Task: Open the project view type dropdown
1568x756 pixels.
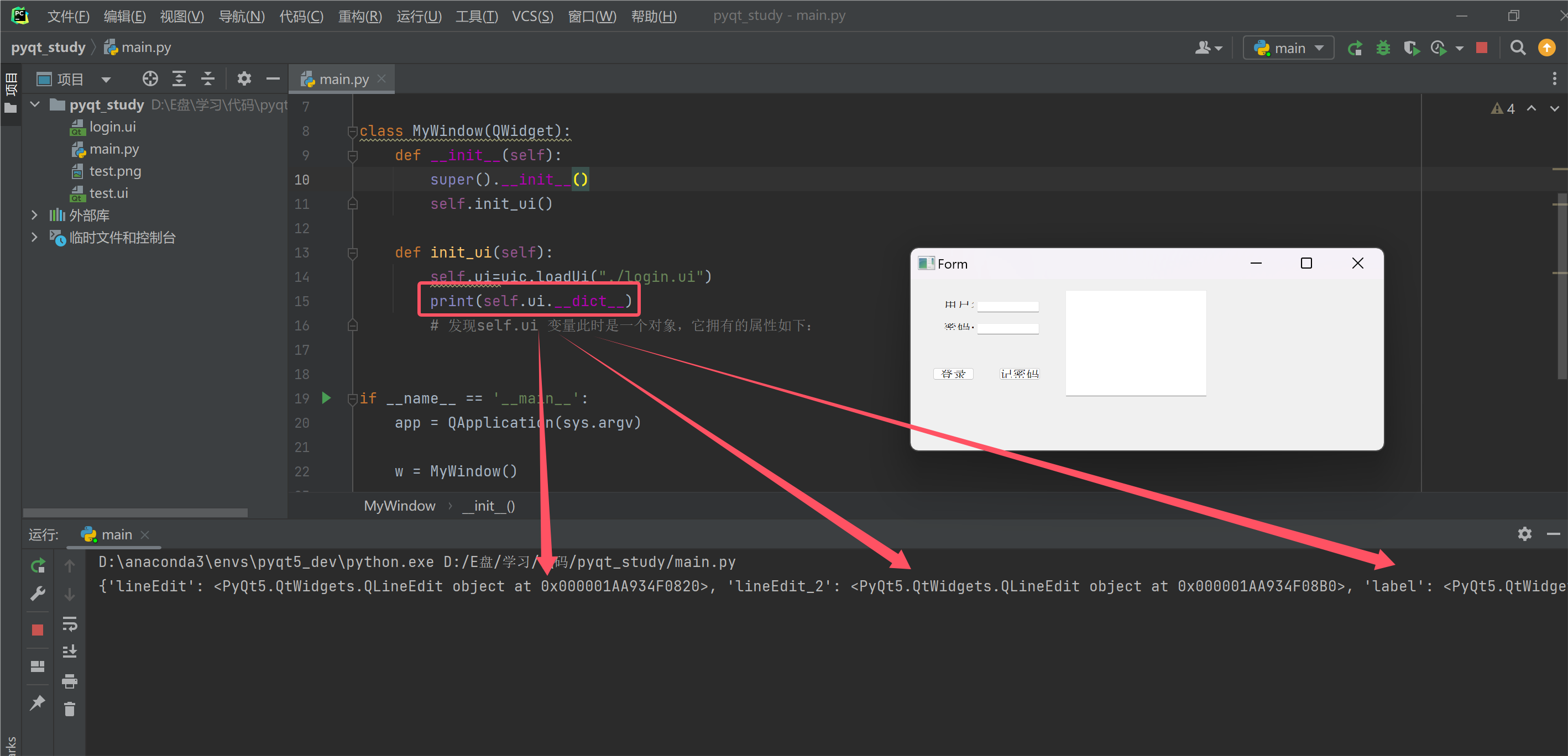Action: tap(106, 80)
